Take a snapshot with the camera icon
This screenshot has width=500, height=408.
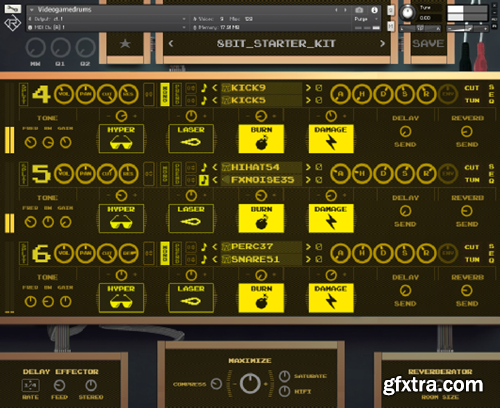[x=359, y=10]
